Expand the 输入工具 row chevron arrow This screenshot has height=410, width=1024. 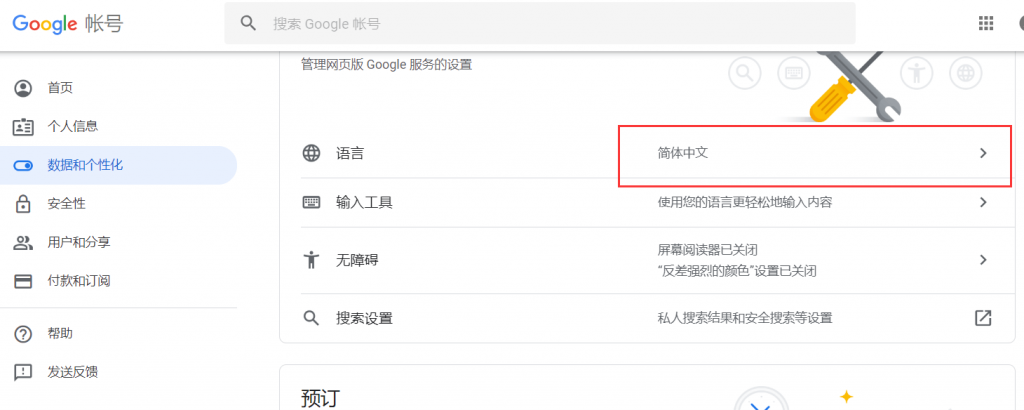[x=983, y=202]
